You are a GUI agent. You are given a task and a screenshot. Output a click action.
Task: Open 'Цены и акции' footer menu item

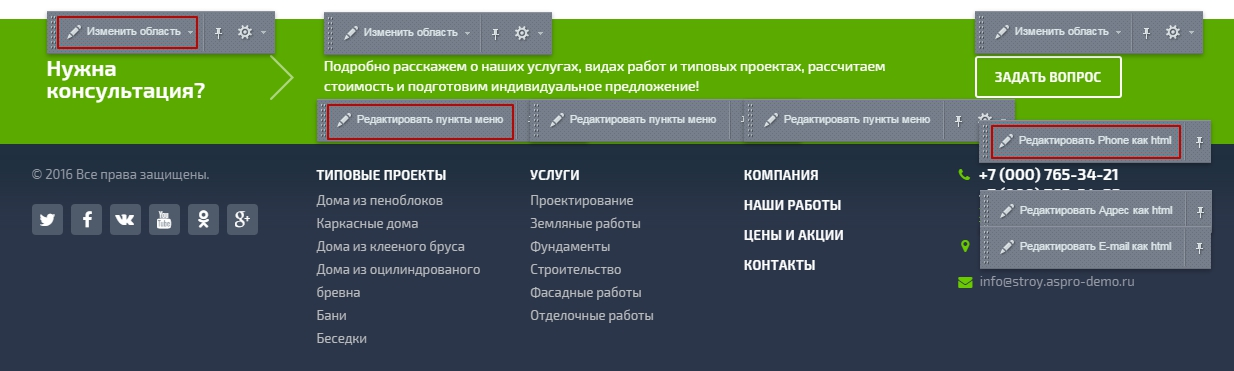click(x=794, y=235)
